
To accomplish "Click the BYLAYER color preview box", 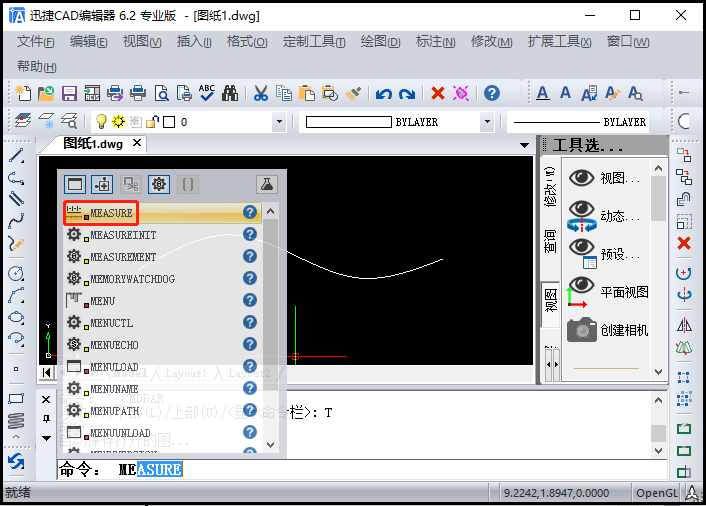I will pyautogui.click(x=348, y=122).
